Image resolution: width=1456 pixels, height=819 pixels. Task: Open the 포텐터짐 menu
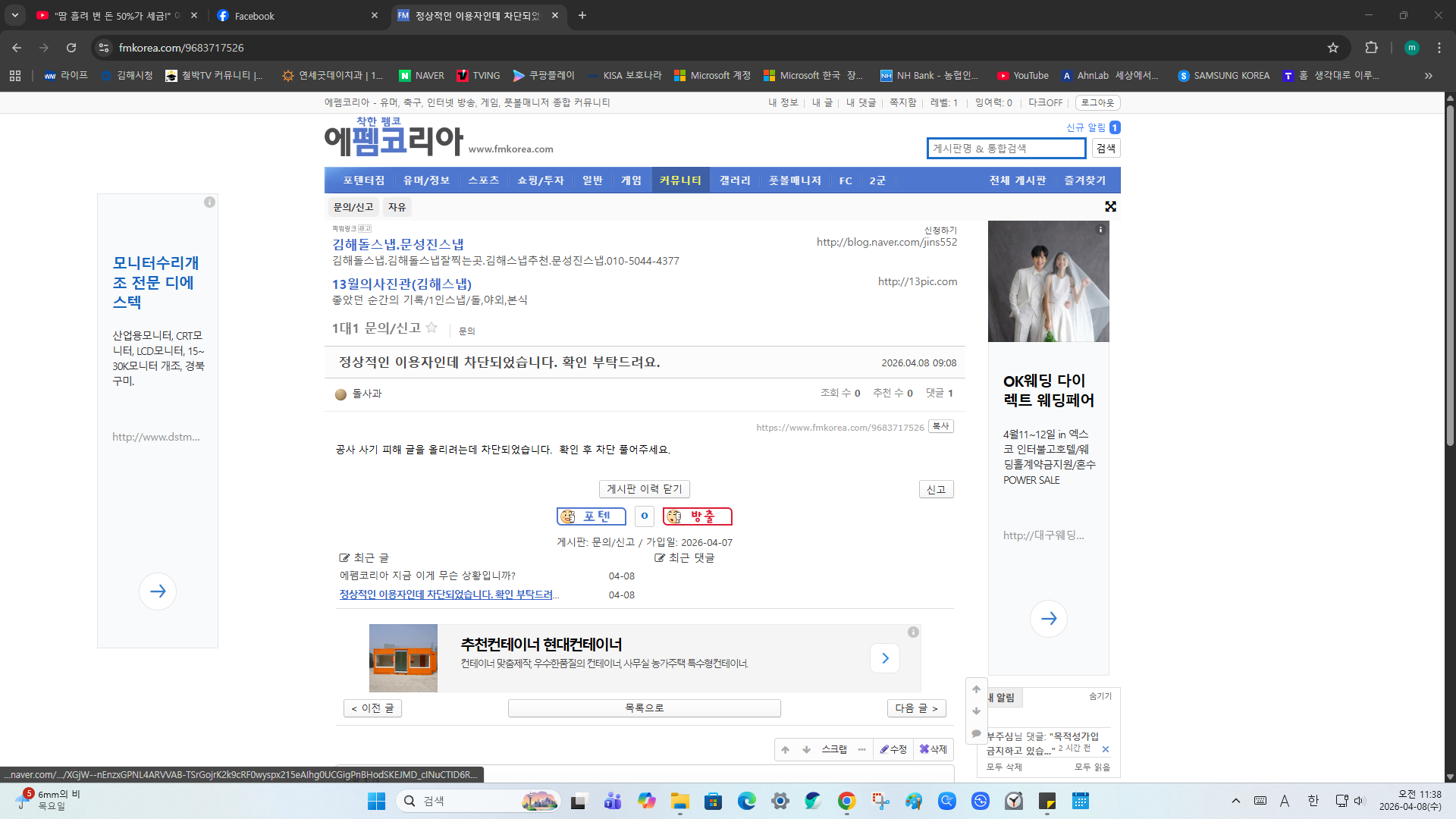[x=363, y=180]
